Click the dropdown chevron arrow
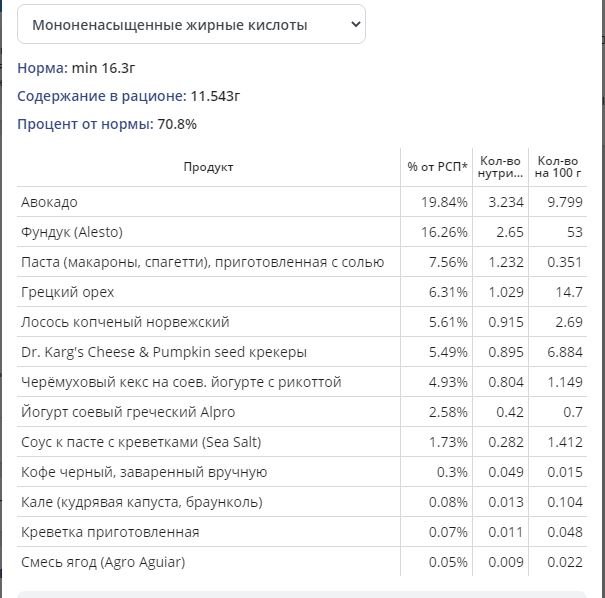The height and width of the screenshot is (598, 605). 355,24
